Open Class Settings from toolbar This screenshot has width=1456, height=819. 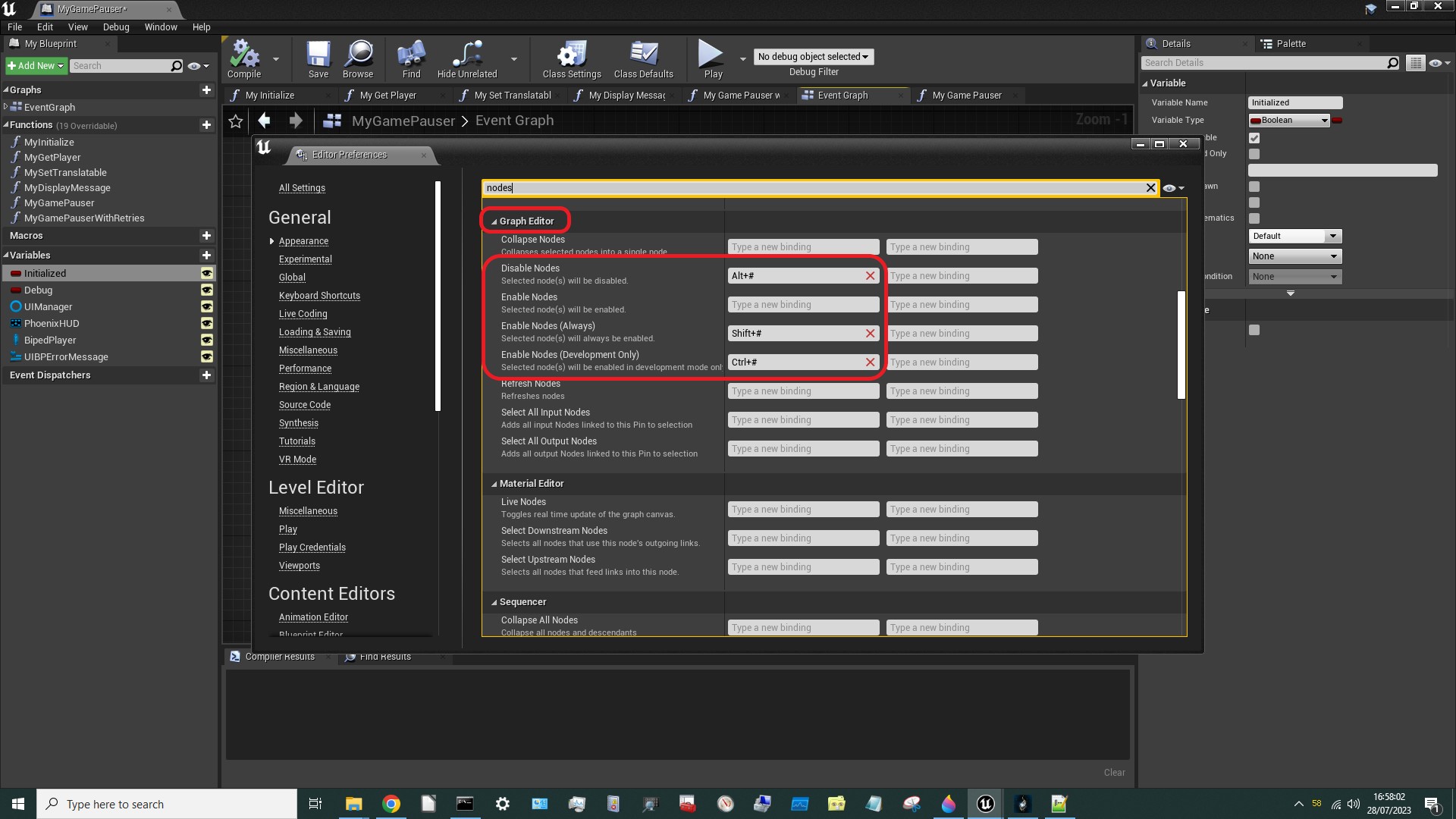pyautogui.click(x=572, y=59)
